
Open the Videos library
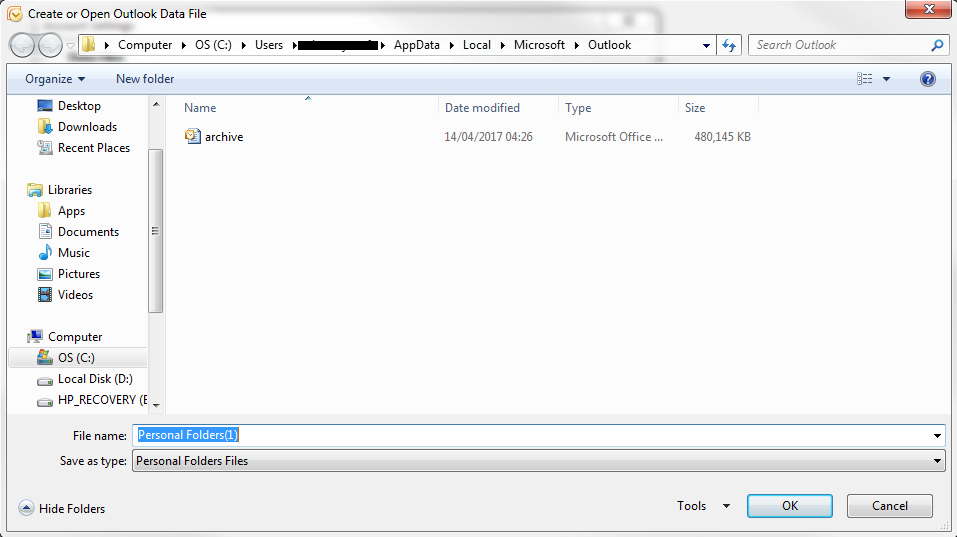tap(75, 295)
